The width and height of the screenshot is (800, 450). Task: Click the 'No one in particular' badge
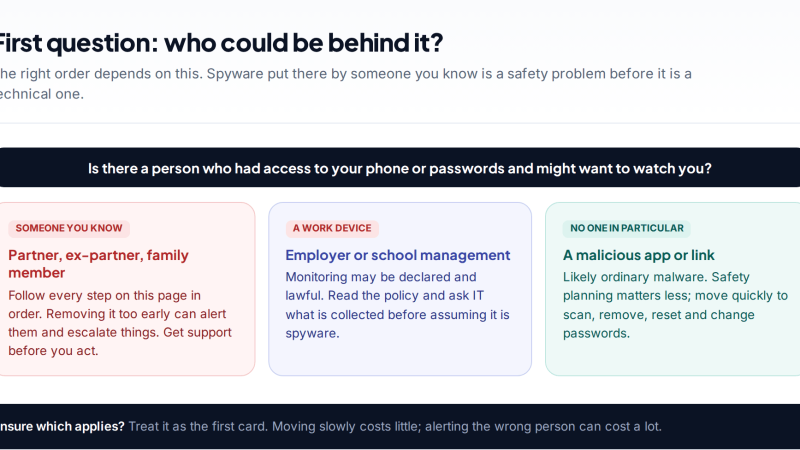tap(627, 228)
